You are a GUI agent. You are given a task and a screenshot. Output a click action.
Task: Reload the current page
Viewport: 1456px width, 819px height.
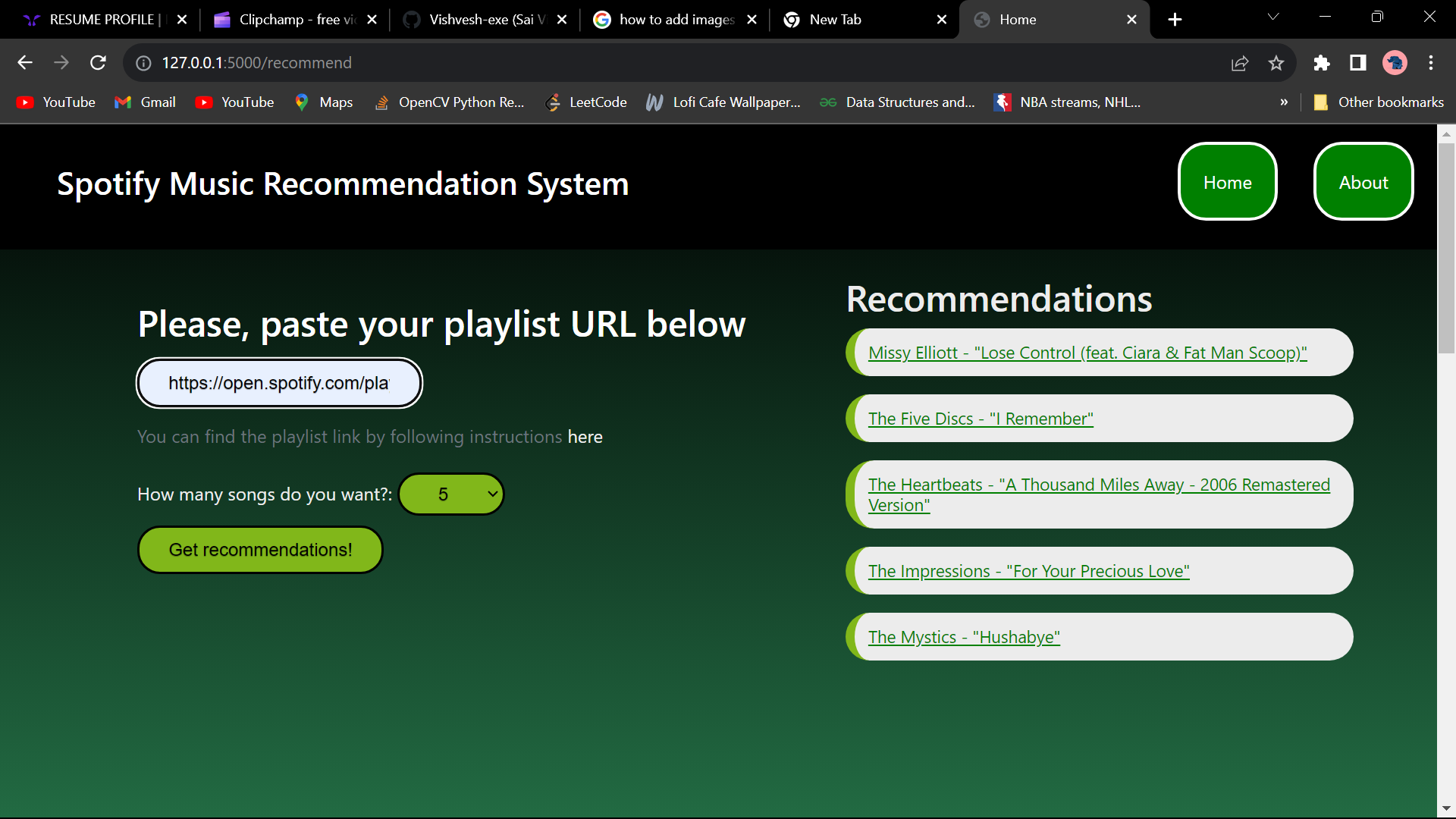(98, 62)
